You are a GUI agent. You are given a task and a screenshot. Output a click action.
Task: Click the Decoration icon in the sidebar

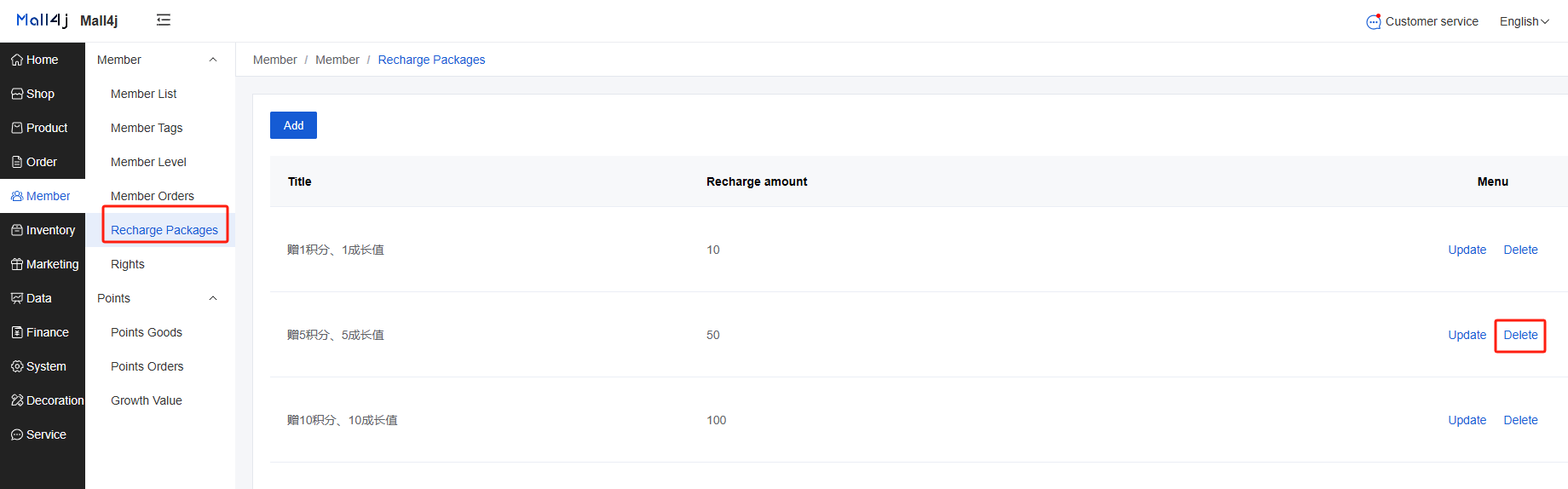pos(17,400)
